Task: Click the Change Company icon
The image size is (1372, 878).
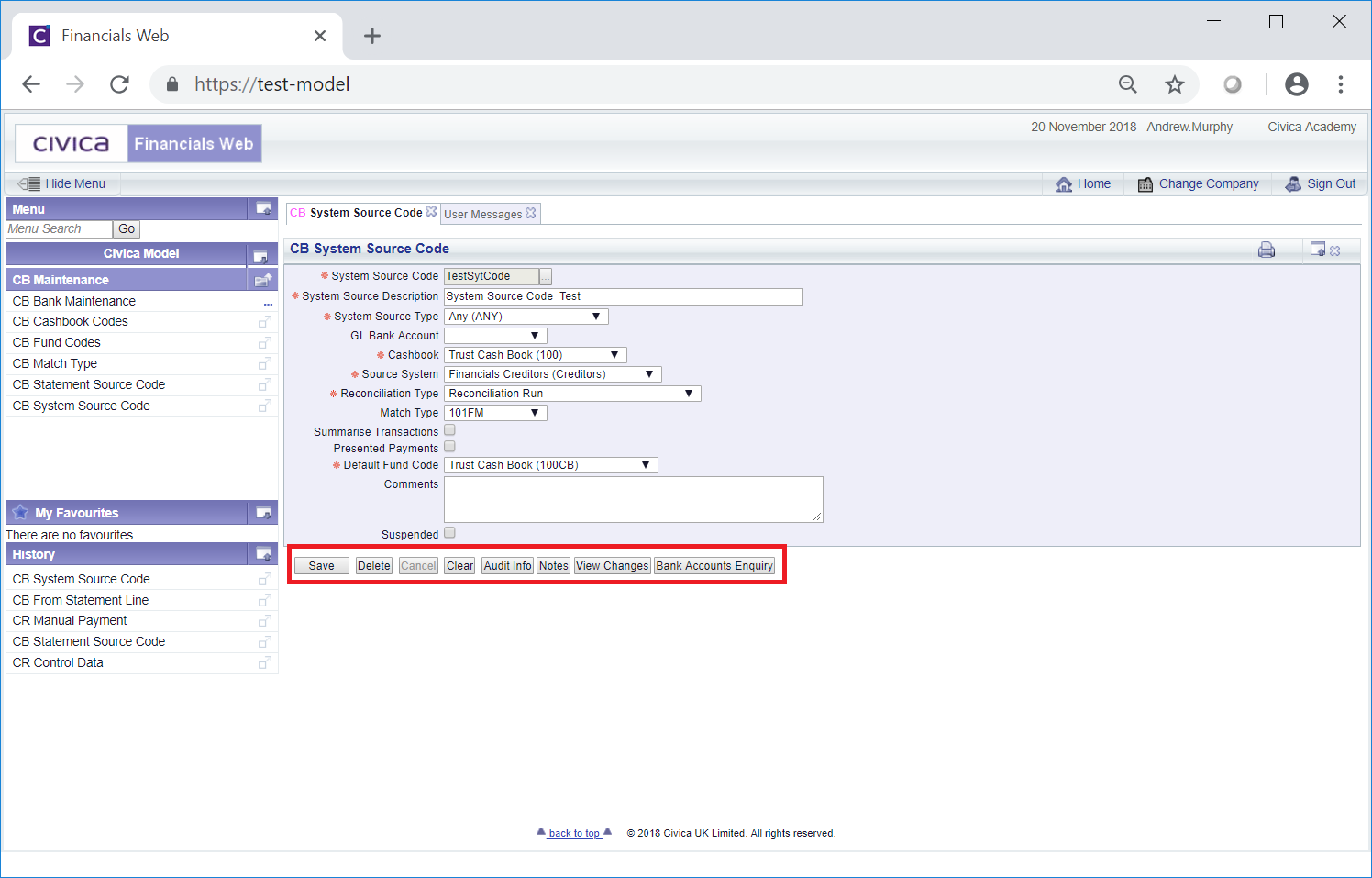Action: click(1145, 184)
